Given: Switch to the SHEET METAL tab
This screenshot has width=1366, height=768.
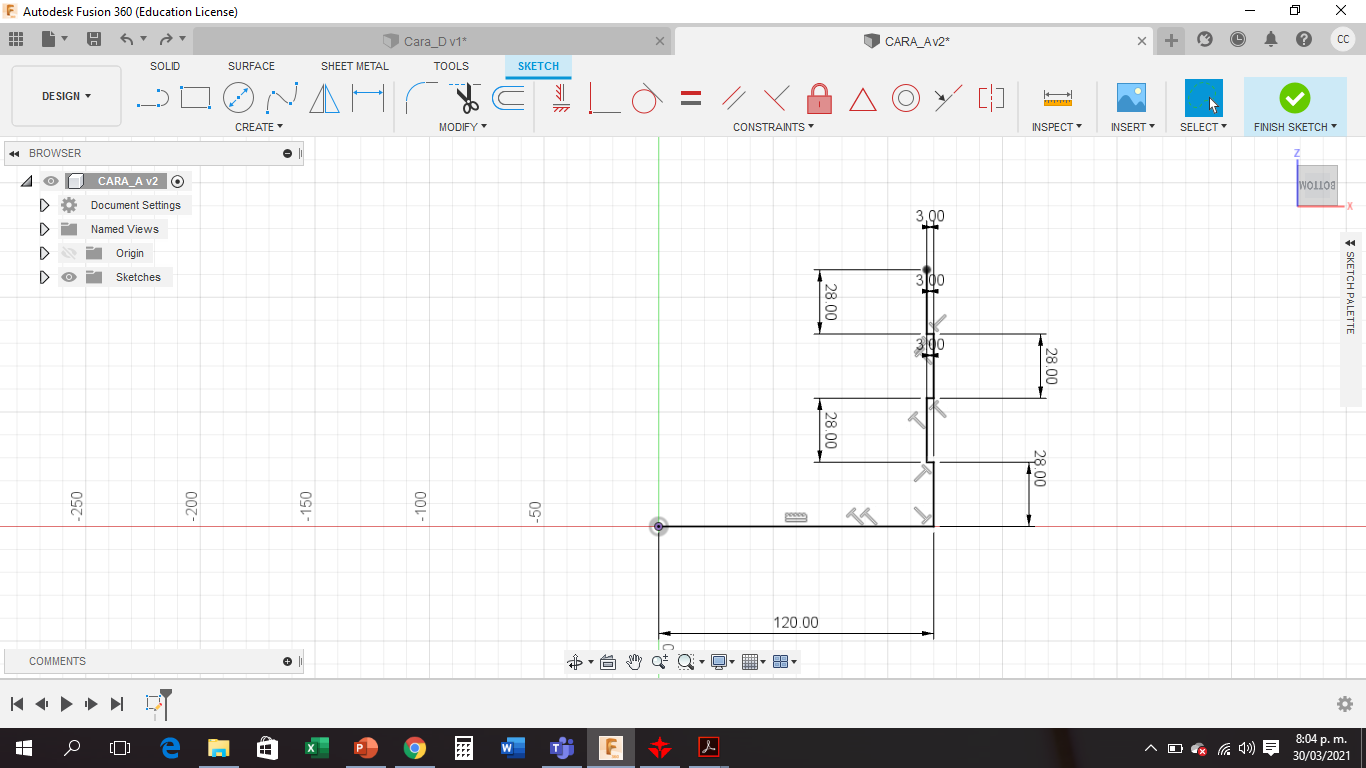Looking at the screenshot, I should coord(355,66).
